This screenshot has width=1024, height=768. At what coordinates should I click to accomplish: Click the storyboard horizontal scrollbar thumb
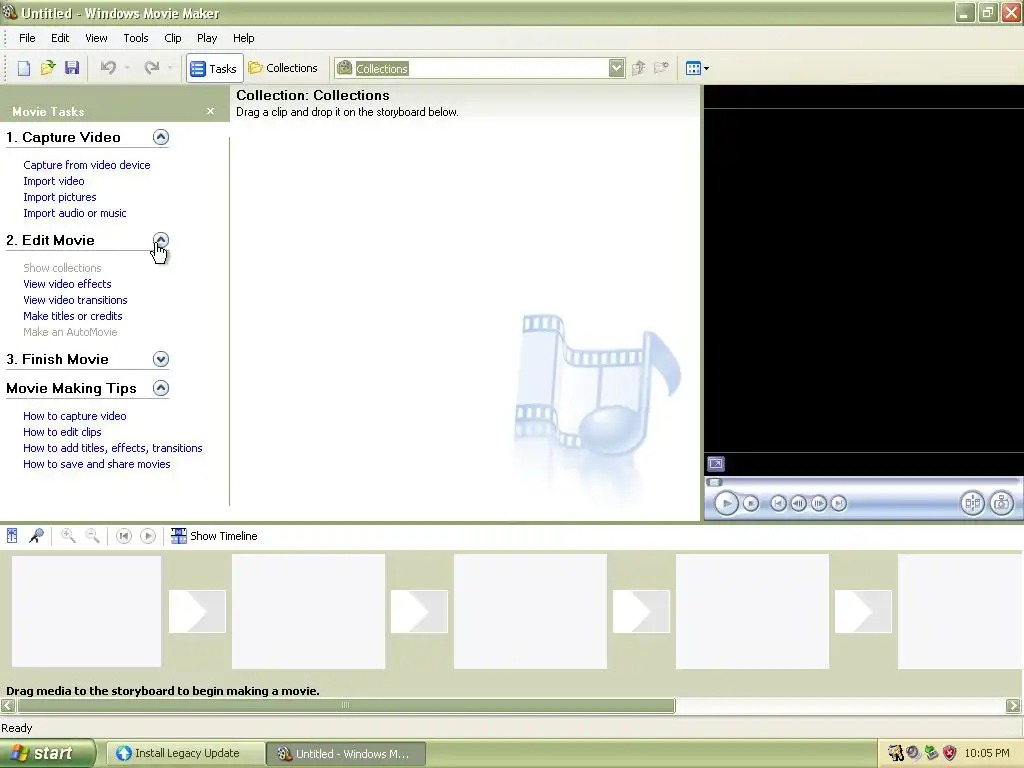(346, 705)
